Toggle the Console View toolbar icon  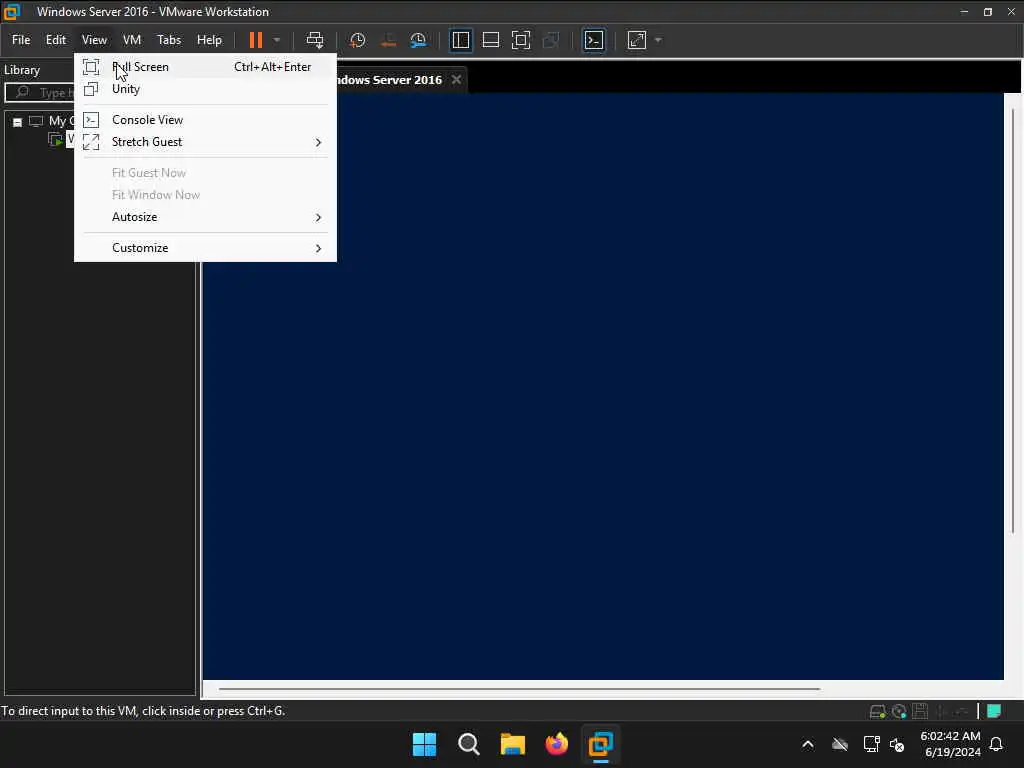point(594,40)
